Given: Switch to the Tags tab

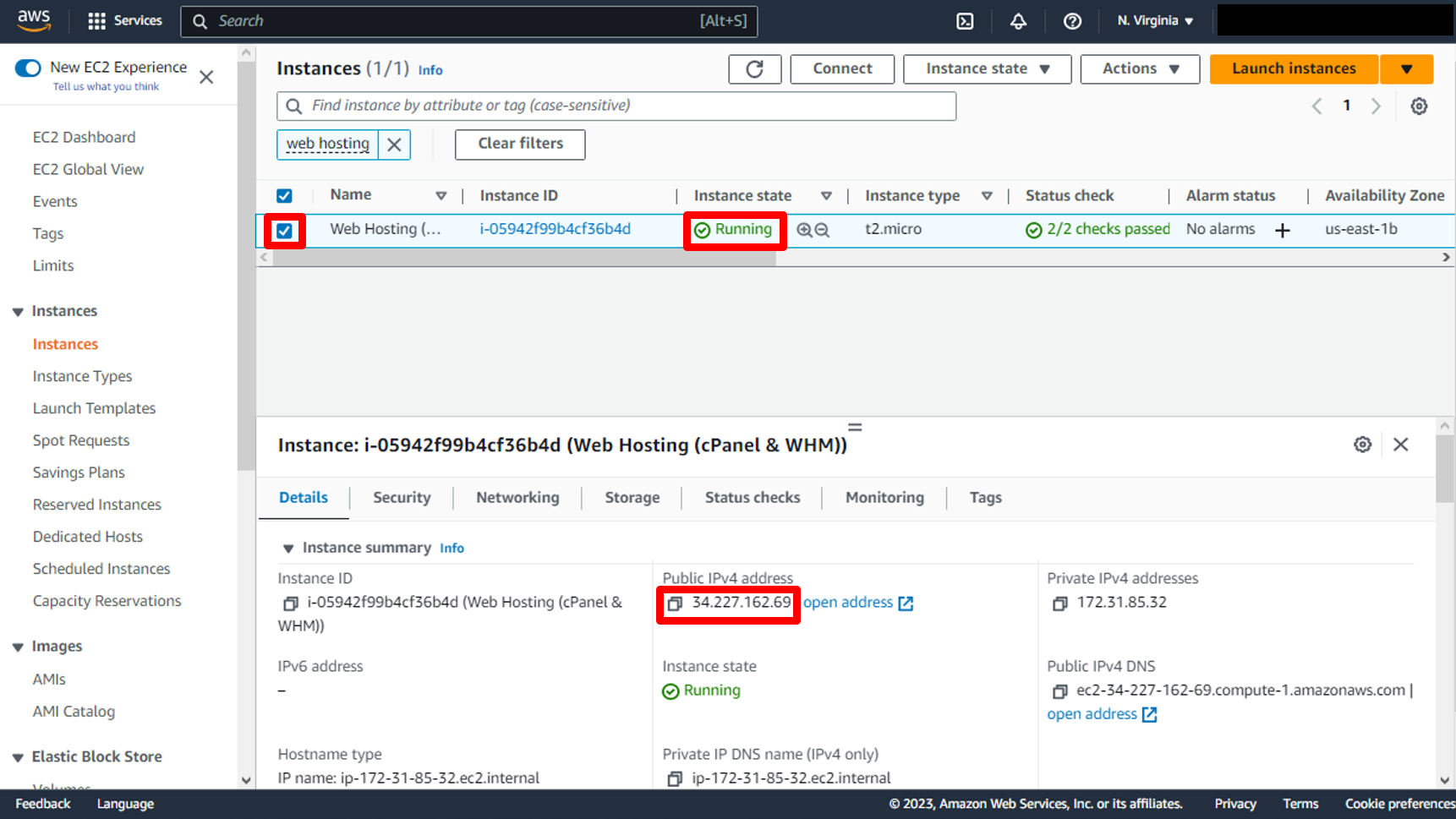Looking at the screenshot, I should point(986,498).
